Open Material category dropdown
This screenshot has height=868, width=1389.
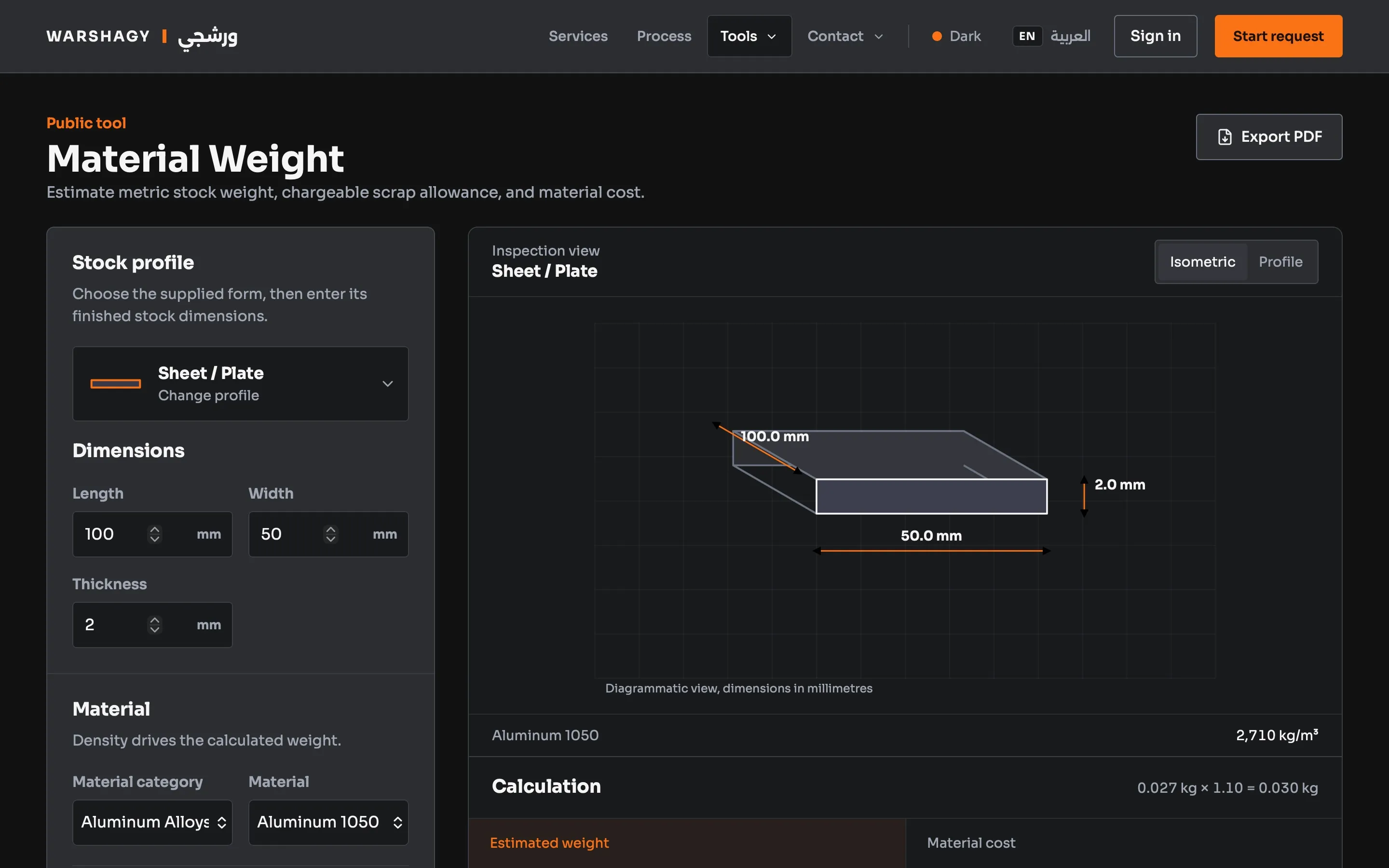tap(152, 822)
